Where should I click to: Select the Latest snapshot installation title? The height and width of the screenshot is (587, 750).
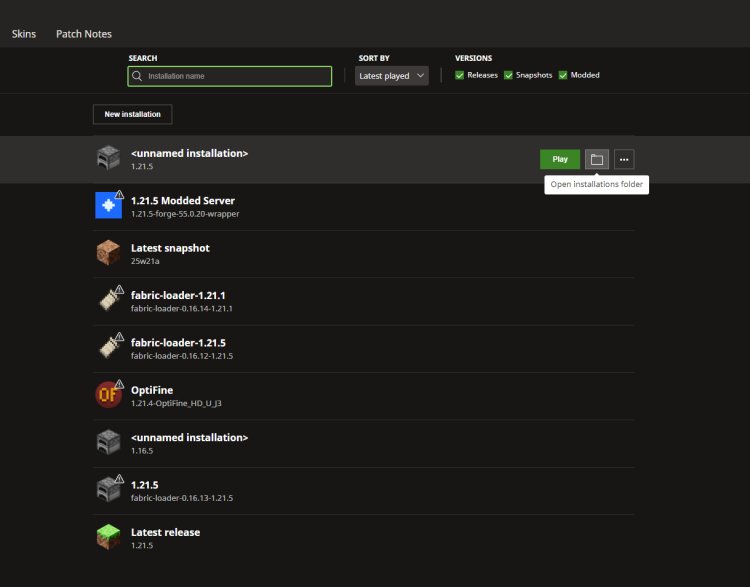170,248
